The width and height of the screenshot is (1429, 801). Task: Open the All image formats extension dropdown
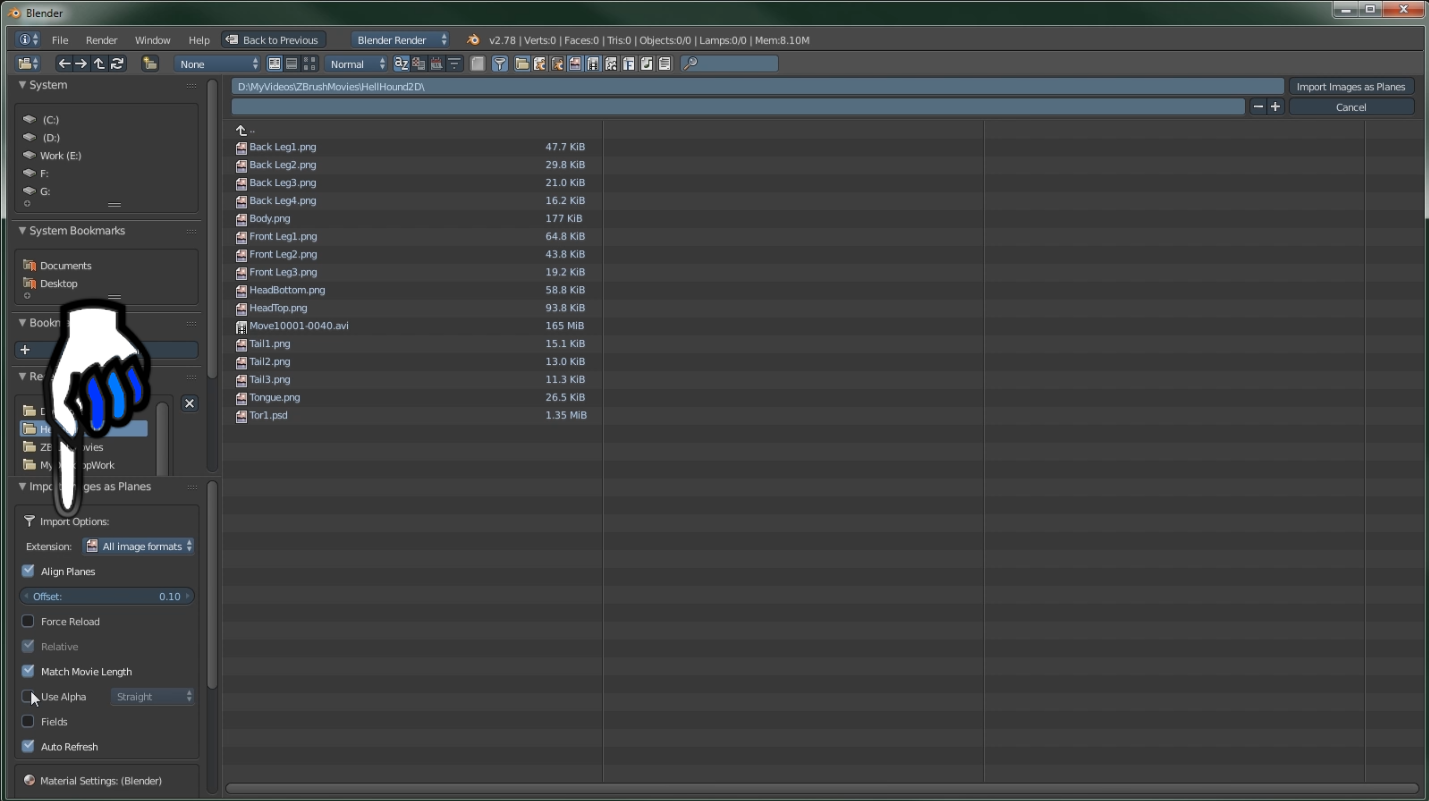point(138,546)
